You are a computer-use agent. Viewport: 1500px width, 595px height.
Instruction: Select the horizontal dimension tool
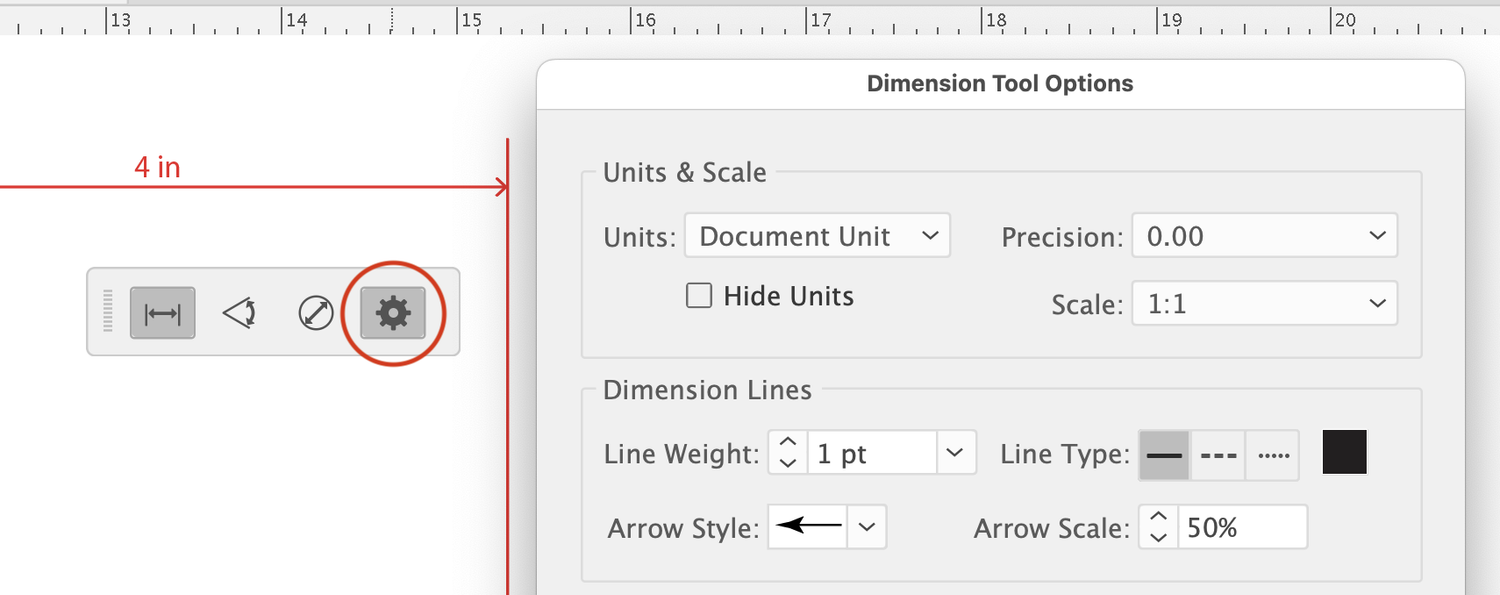click(x=162, y=312)
